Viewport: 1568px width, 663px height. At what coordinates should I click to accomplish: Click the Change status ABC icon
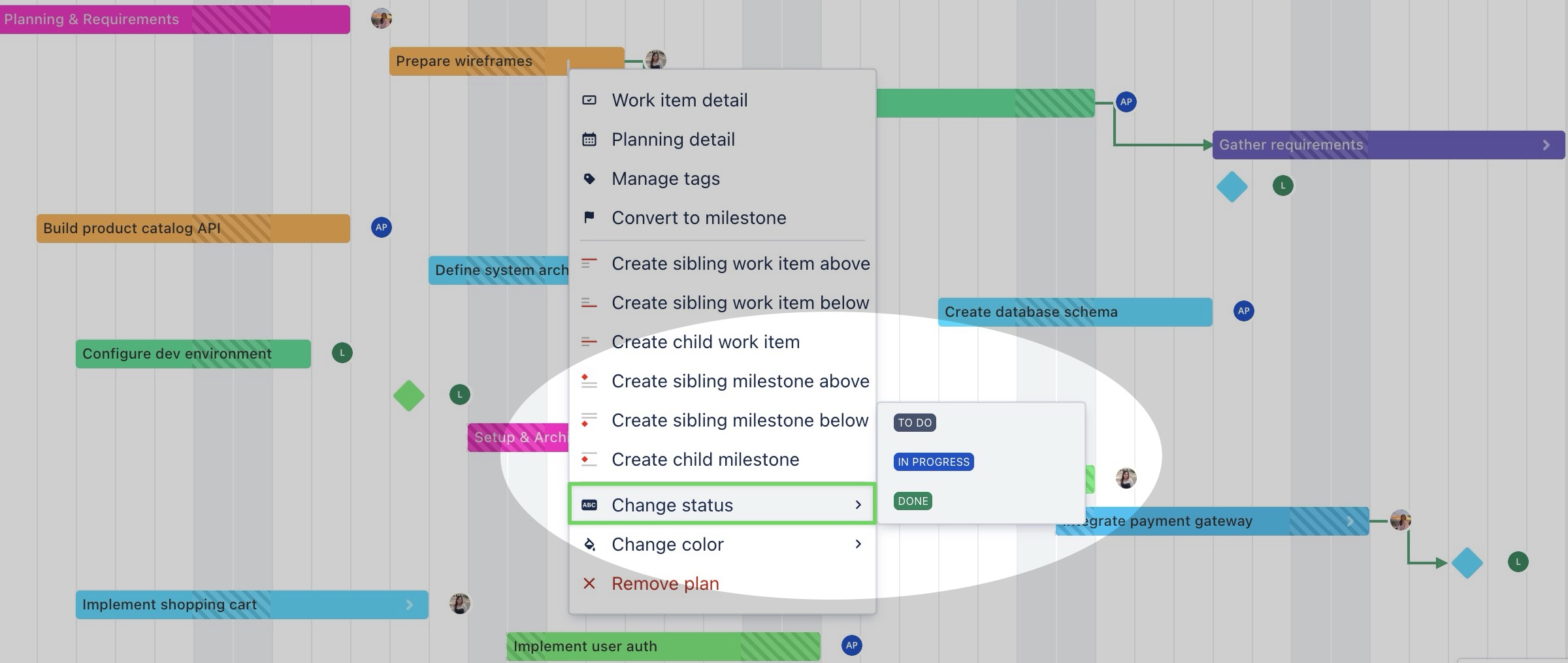click(589, 505)
